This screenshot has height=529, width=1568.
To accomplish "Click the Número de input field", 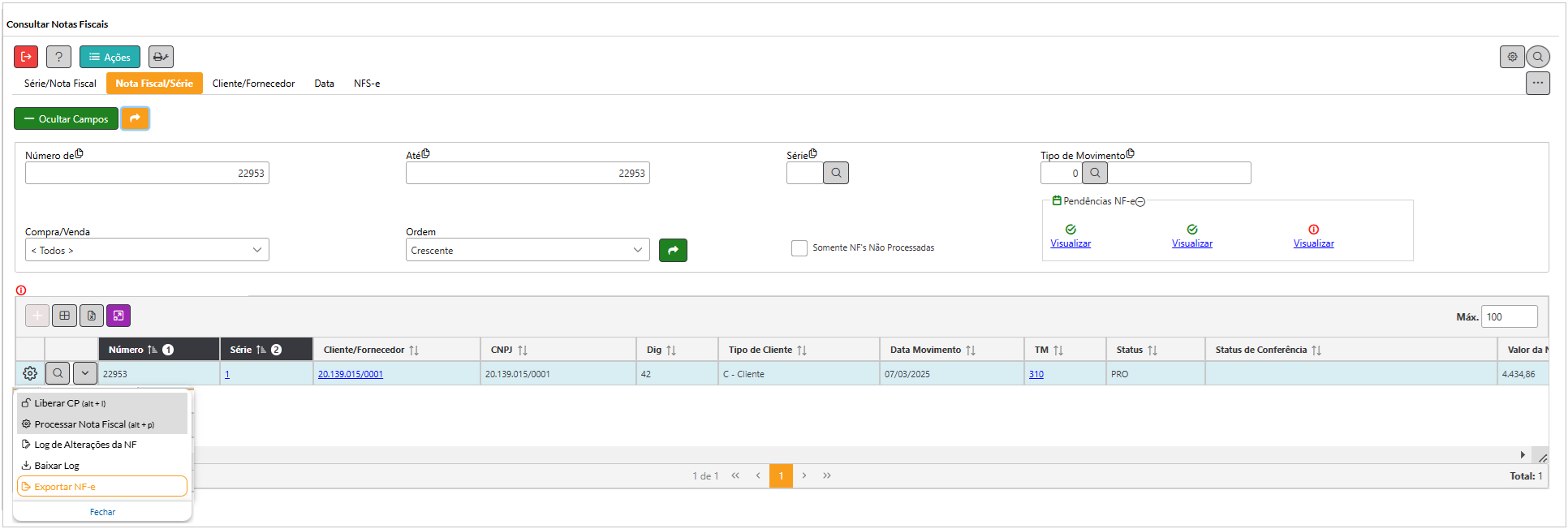I will click(147, 173).
